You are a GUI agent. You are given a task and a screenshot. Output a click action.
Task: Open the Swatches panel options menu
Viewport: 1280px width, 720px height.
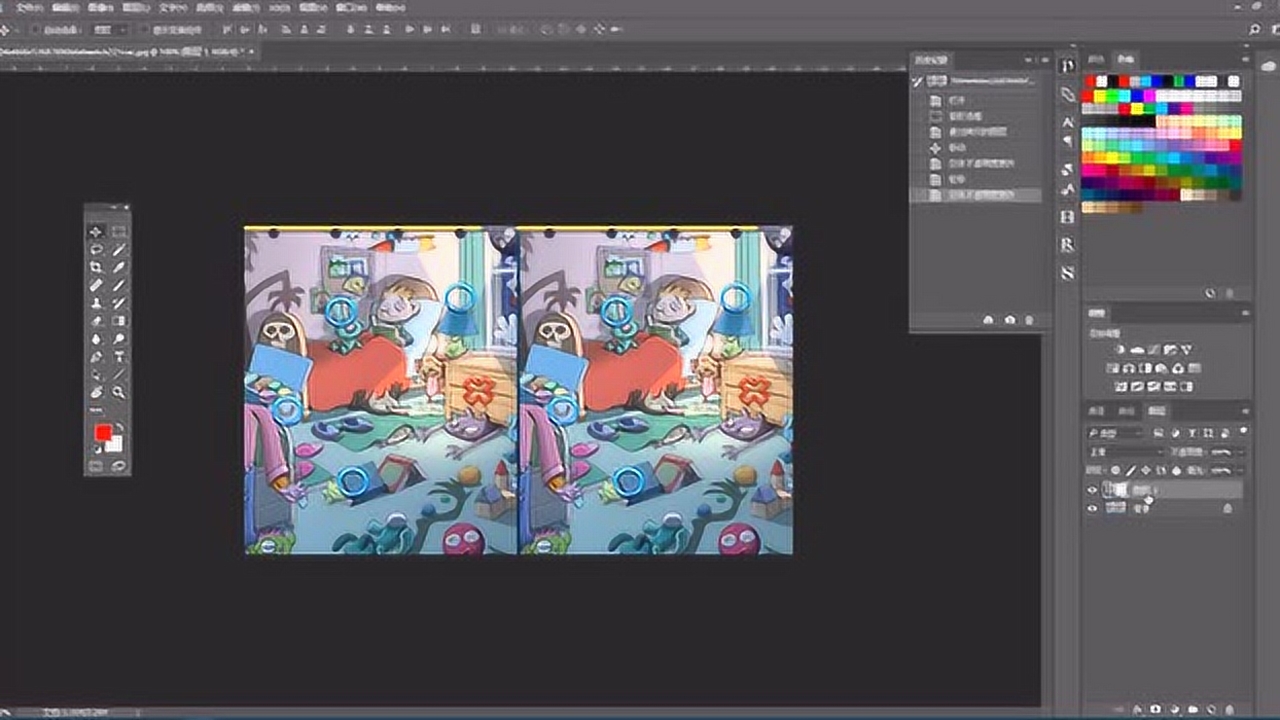1245,60
